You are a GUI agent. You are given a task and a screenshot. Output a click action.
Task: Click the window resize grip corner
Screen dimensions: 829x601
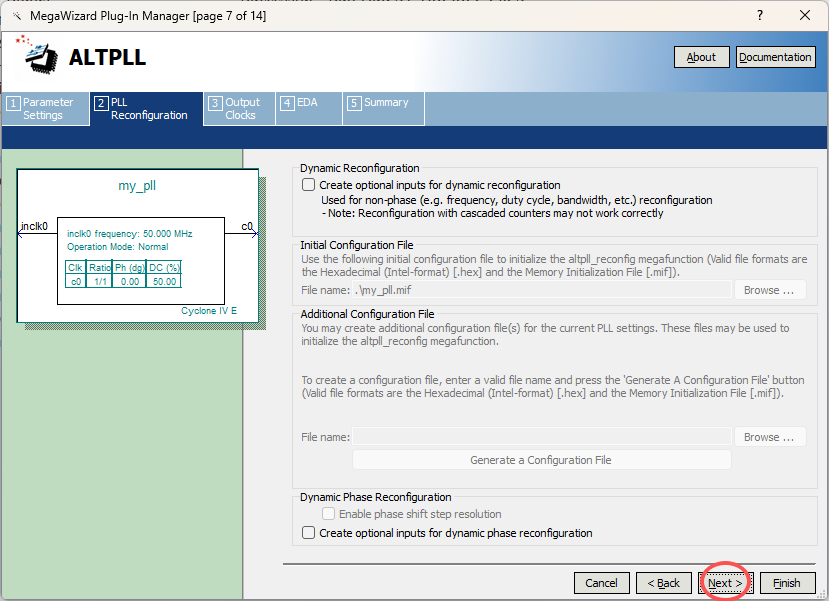click(821, 593)
